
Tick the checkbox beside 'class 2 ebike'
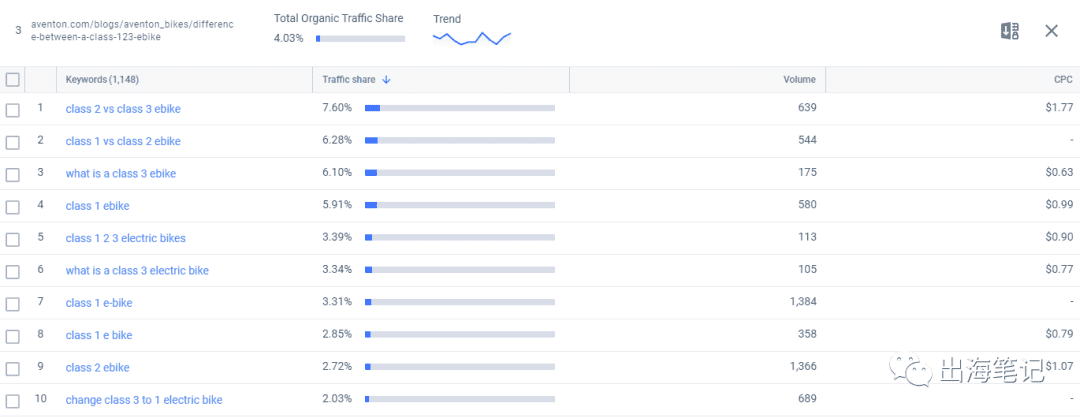tap(13, 368)
